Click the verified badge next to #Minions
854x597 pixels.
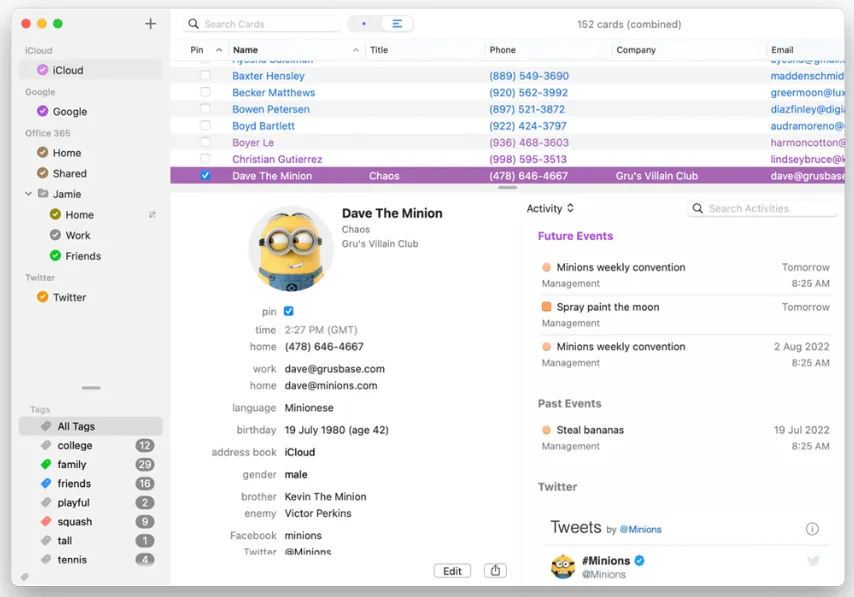639,560
